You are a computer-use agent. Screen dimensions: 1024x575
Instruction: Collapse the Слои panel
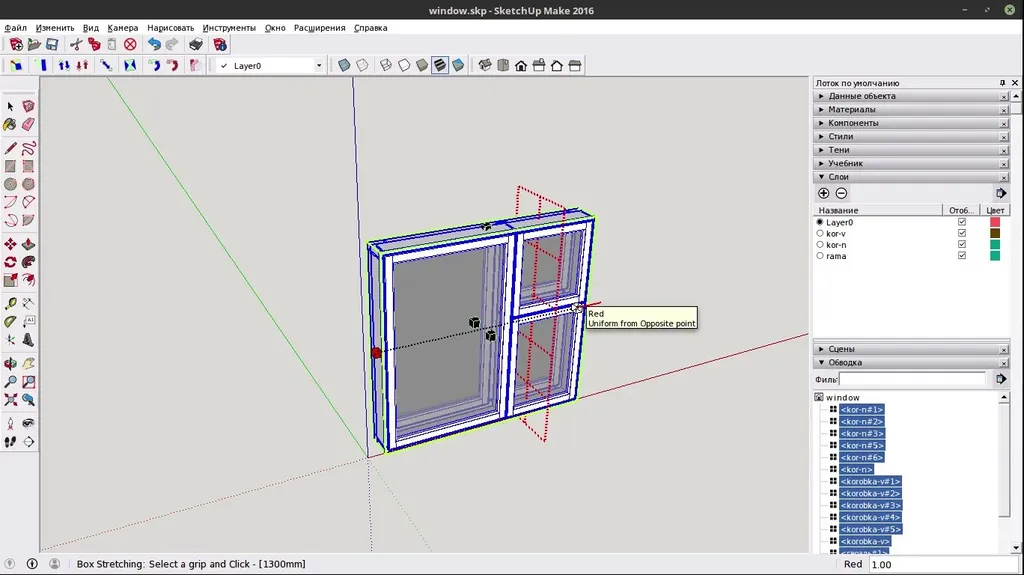click(911, 177)
